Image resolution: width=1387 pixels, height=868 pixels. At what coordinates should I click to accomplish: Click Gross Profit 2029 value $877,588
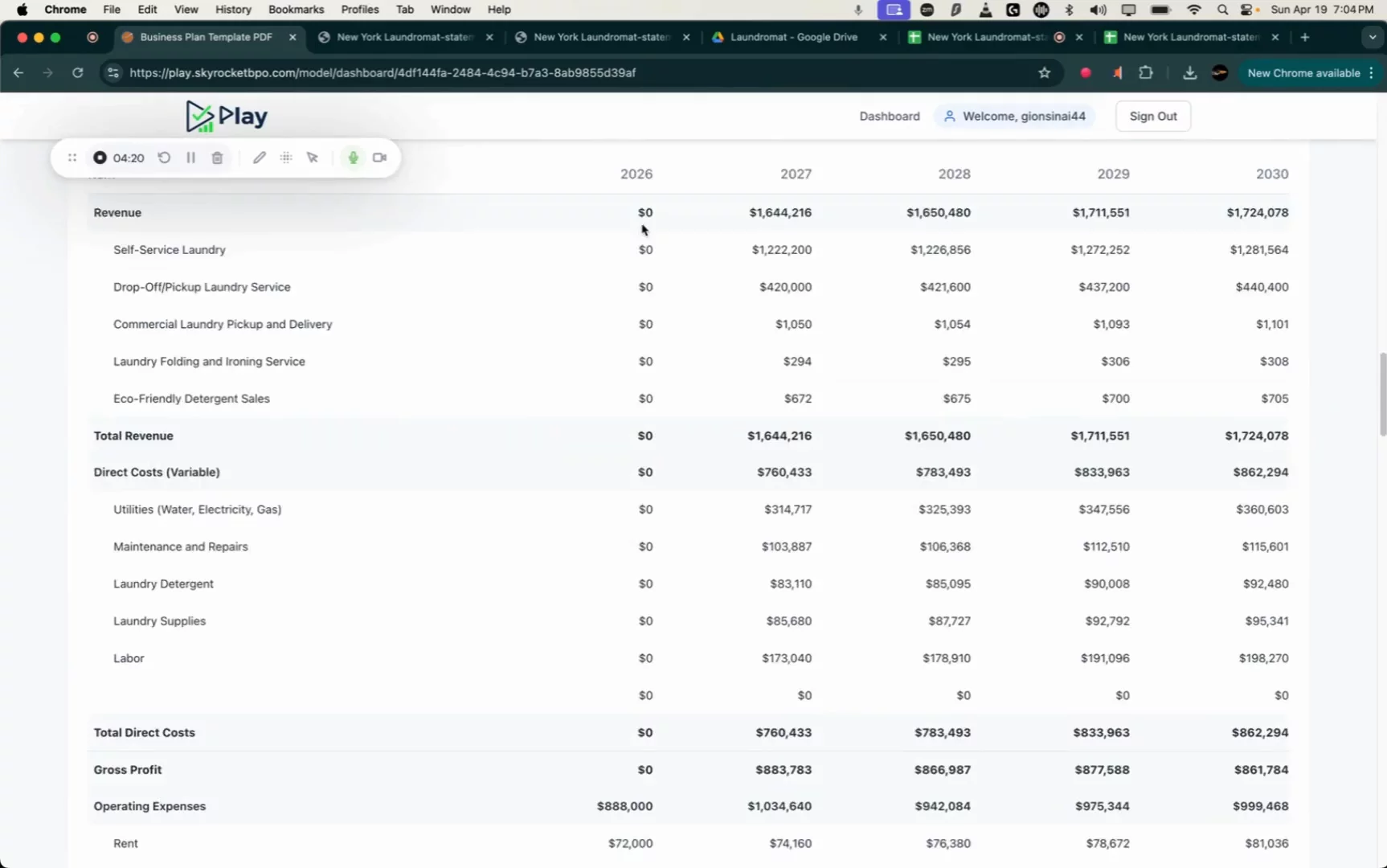[x=1102, y=770]
